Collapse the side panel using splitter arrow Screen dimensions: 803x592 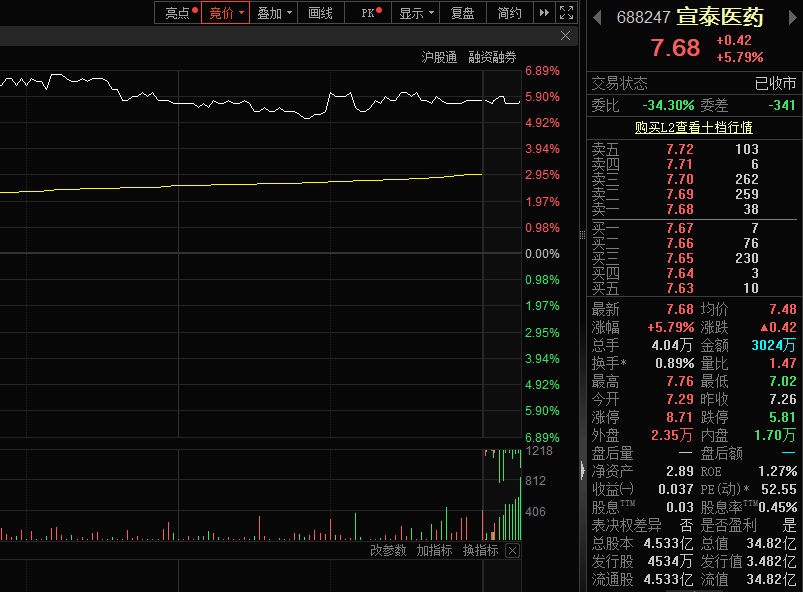pos(582,470)
